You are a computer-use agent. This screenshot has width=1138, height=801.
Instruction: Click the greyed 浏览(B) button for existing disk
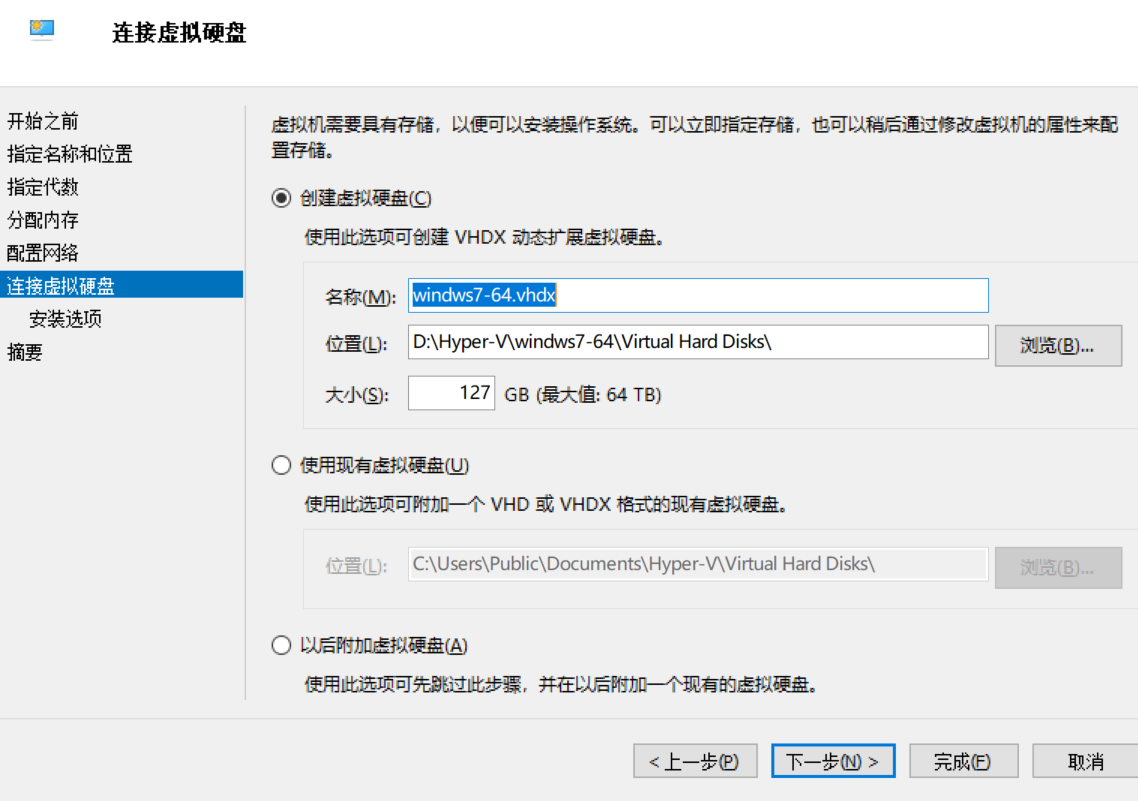1058,567
